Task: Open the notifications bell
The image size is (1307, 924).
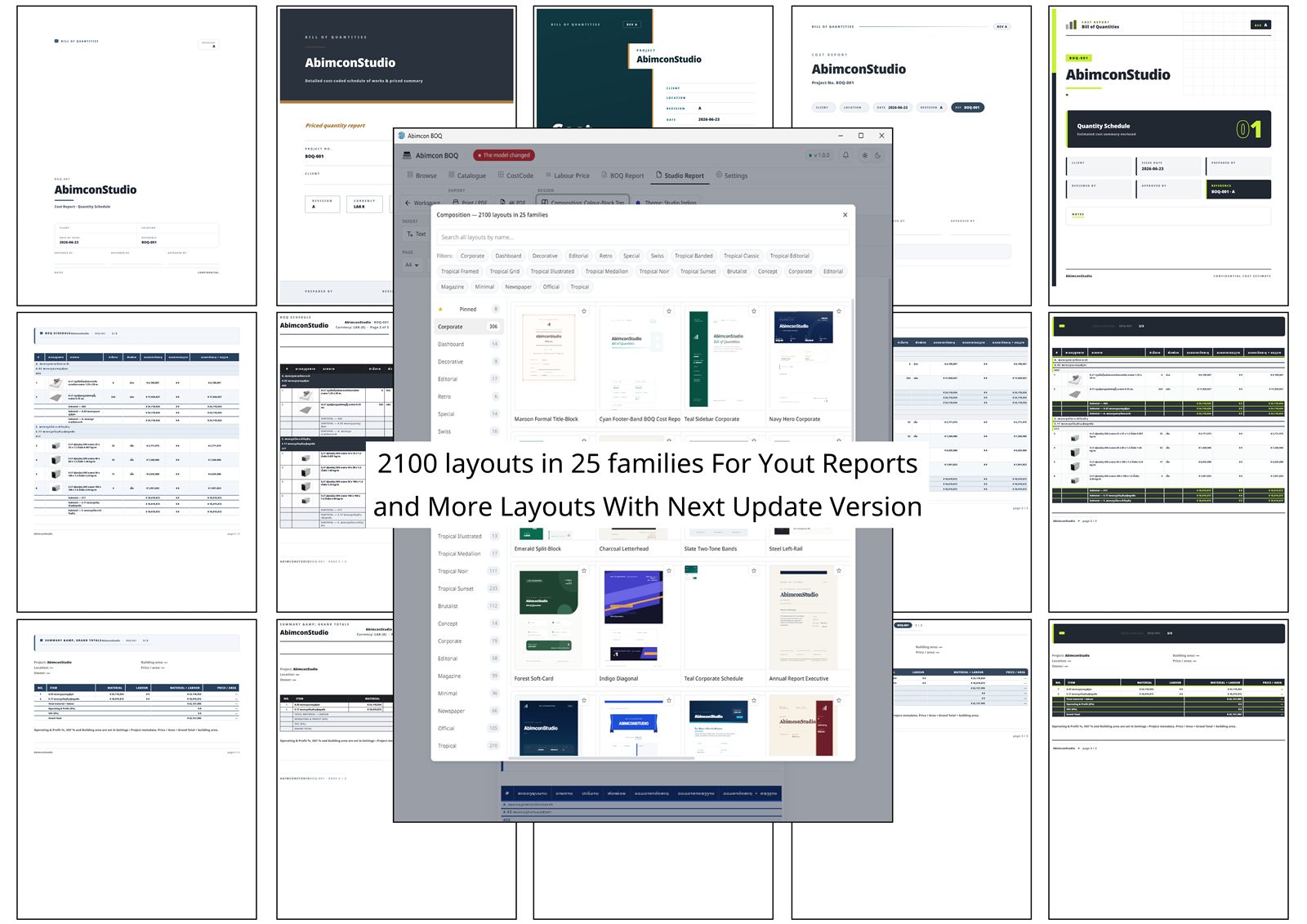Action: tap(845, 155)
